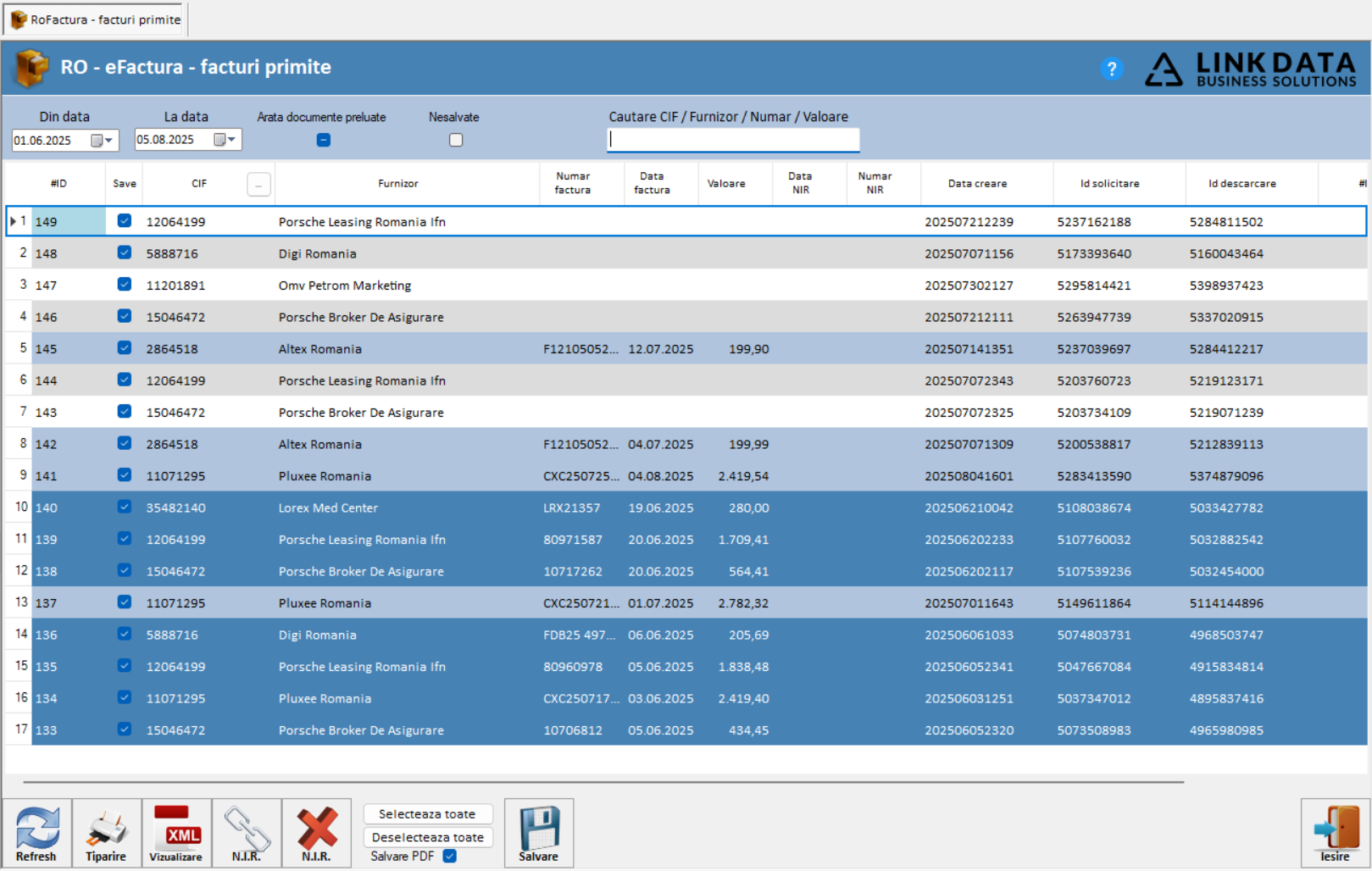Click the Refresh icon button
1372x871 pixels.
(36, 833)
